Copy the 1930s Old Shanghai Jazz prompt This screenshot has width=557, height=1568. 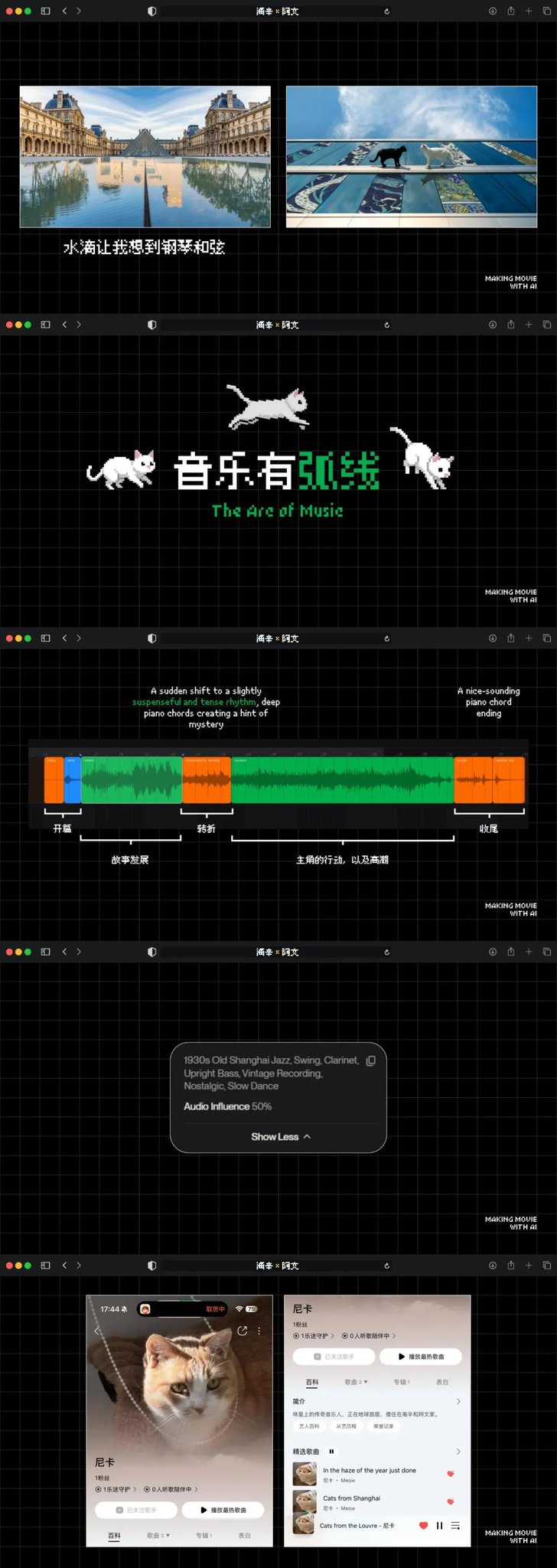(371, 1060)
